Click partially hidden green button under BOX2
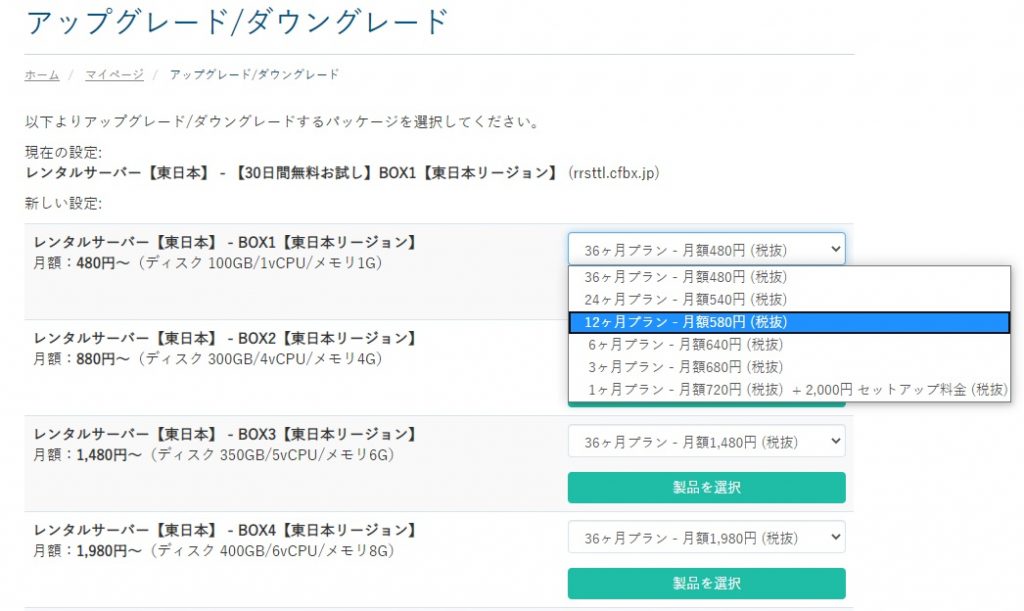Viewport: 1024px width, 611px height. [706, 403]
